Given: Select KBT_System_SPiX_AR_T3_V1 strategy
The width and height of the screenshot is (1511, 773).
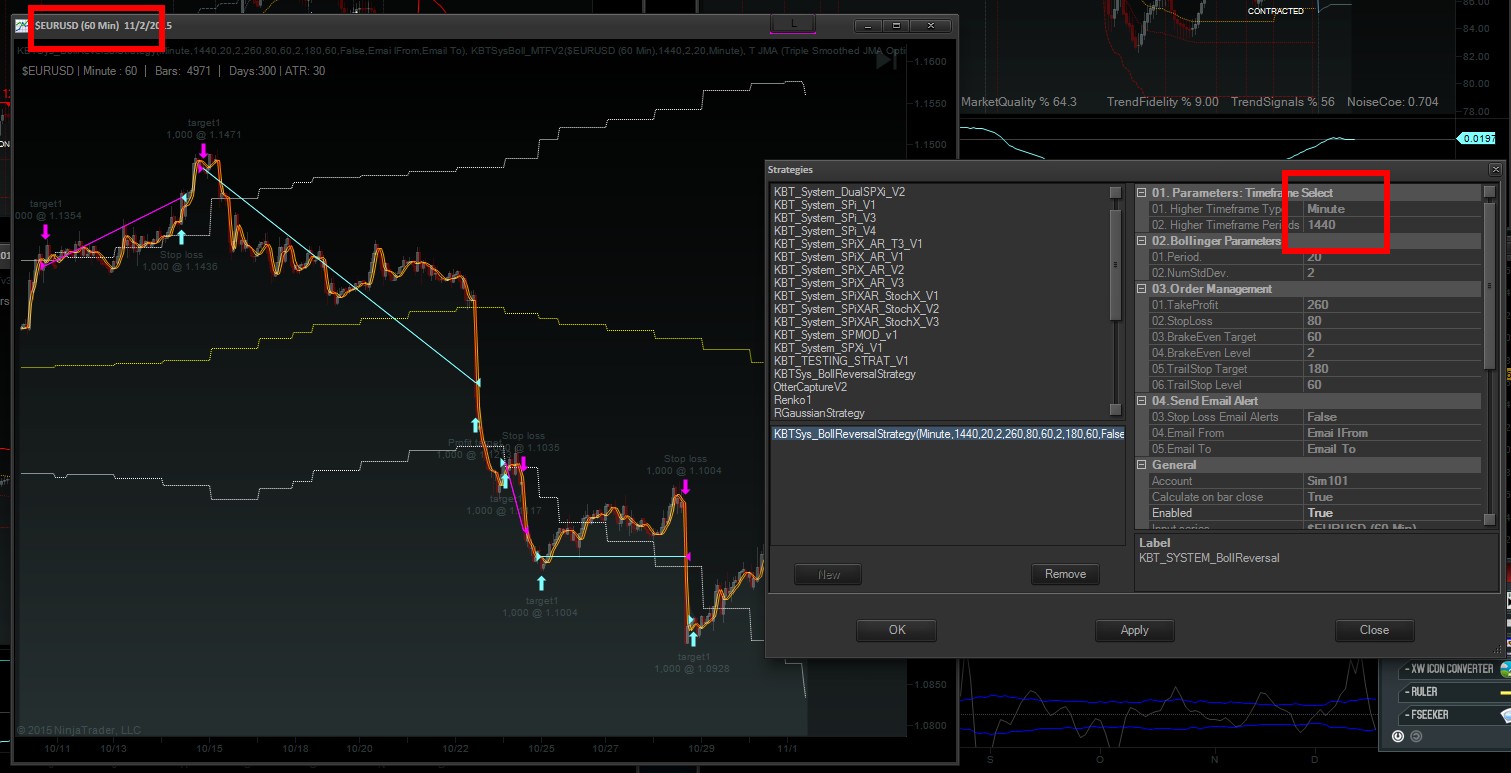Looking at the screenshot, I should pyautogui.click(x=847, y=244).
